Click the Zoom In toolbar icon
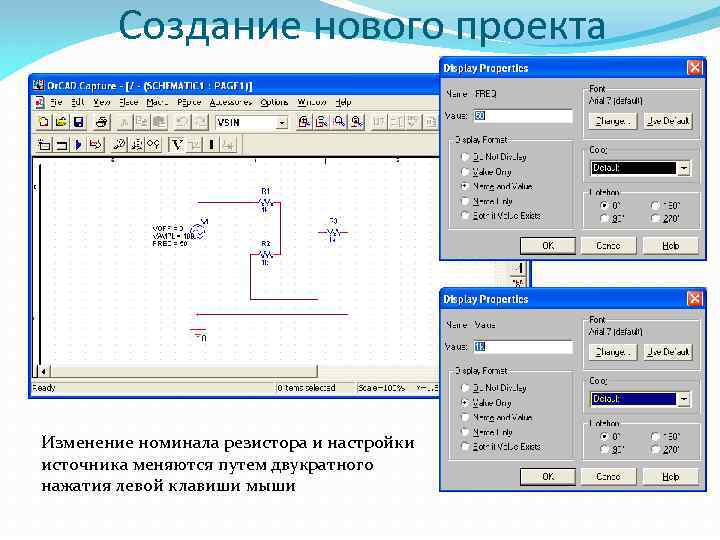720x540 pixels. tap(304, 122)
